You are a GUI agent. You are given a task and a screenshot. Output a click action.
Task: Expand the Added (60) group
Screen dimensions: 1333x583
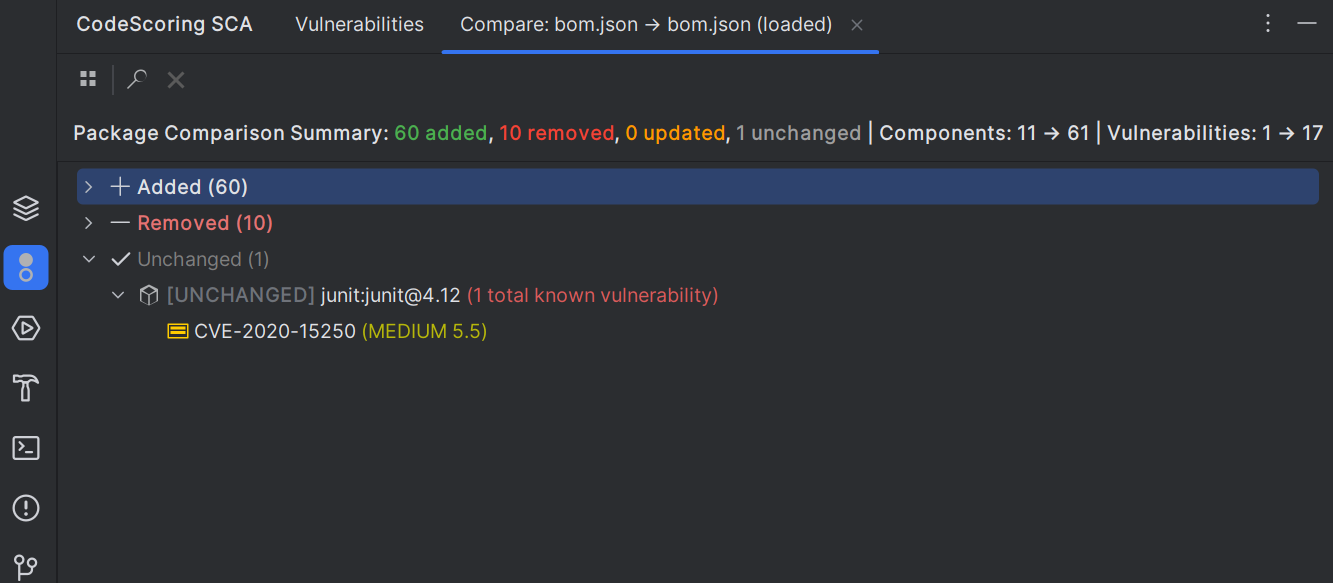tap(89, 187)
